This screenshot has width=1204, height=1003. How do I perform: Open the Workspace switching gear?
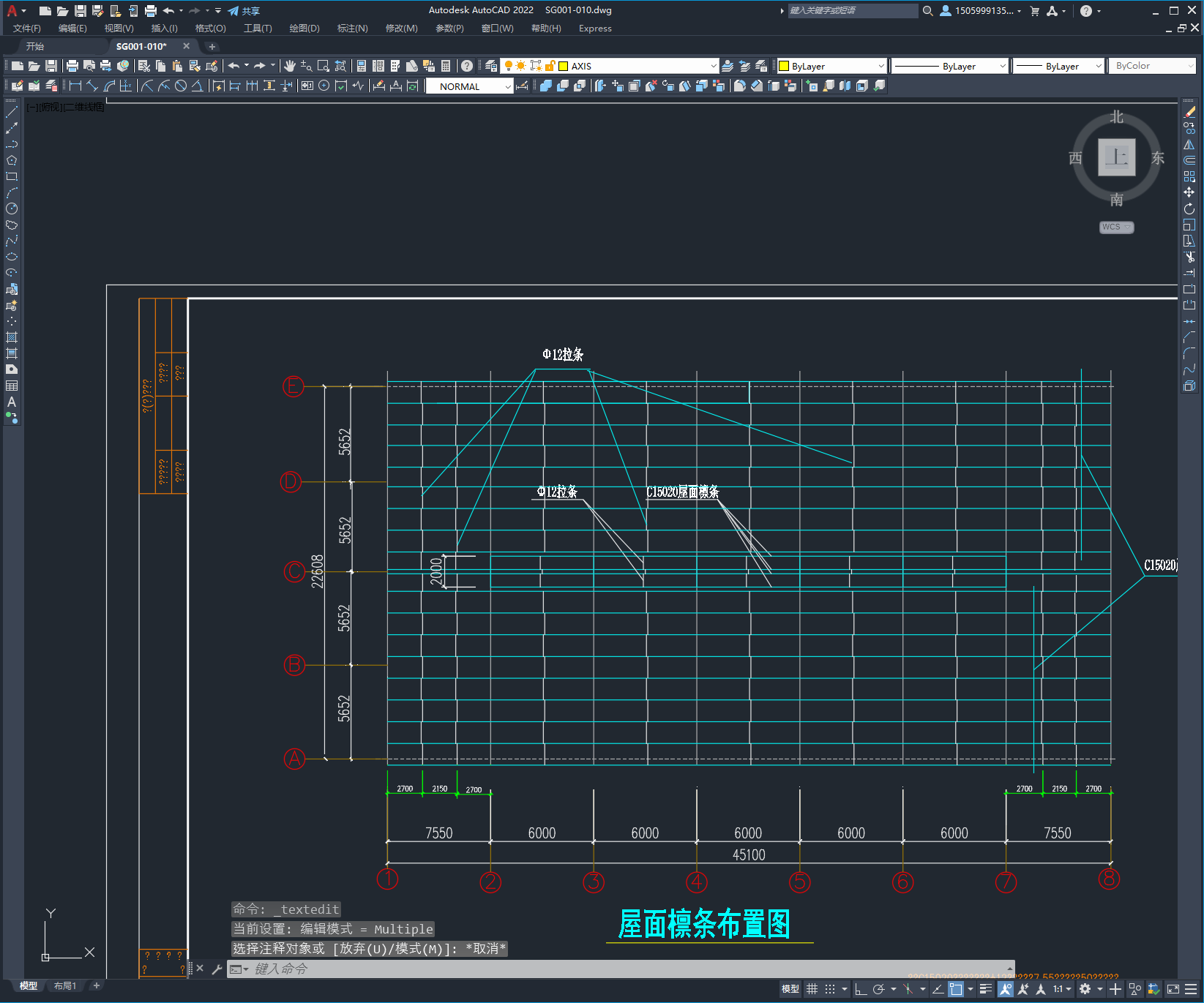coord(1085,989)
